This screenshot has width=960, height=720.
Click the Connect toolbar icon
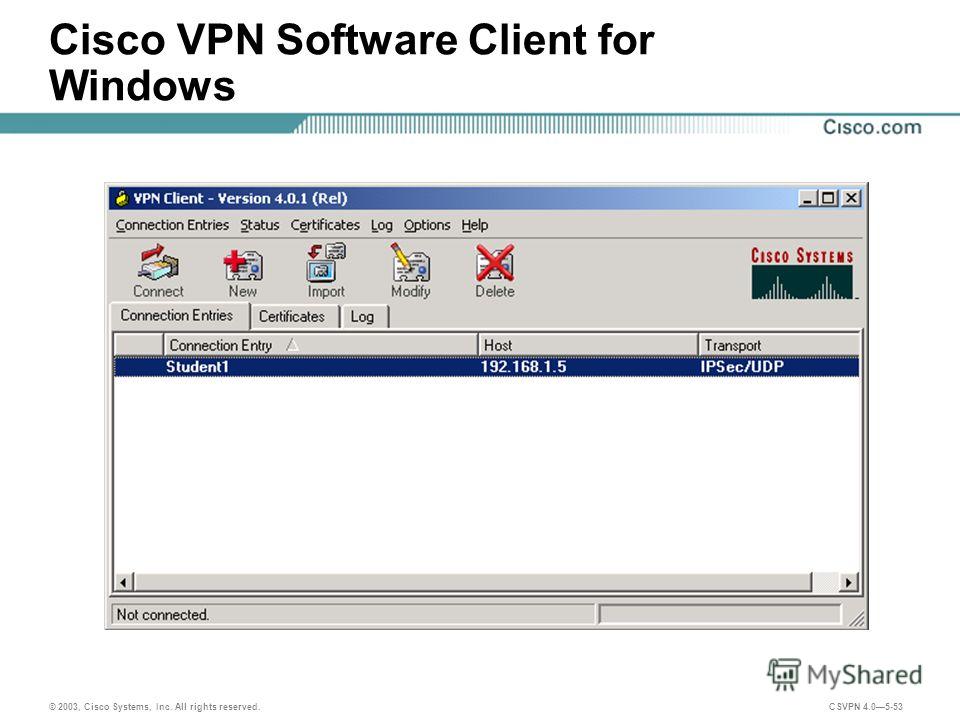tap(158, 271)
